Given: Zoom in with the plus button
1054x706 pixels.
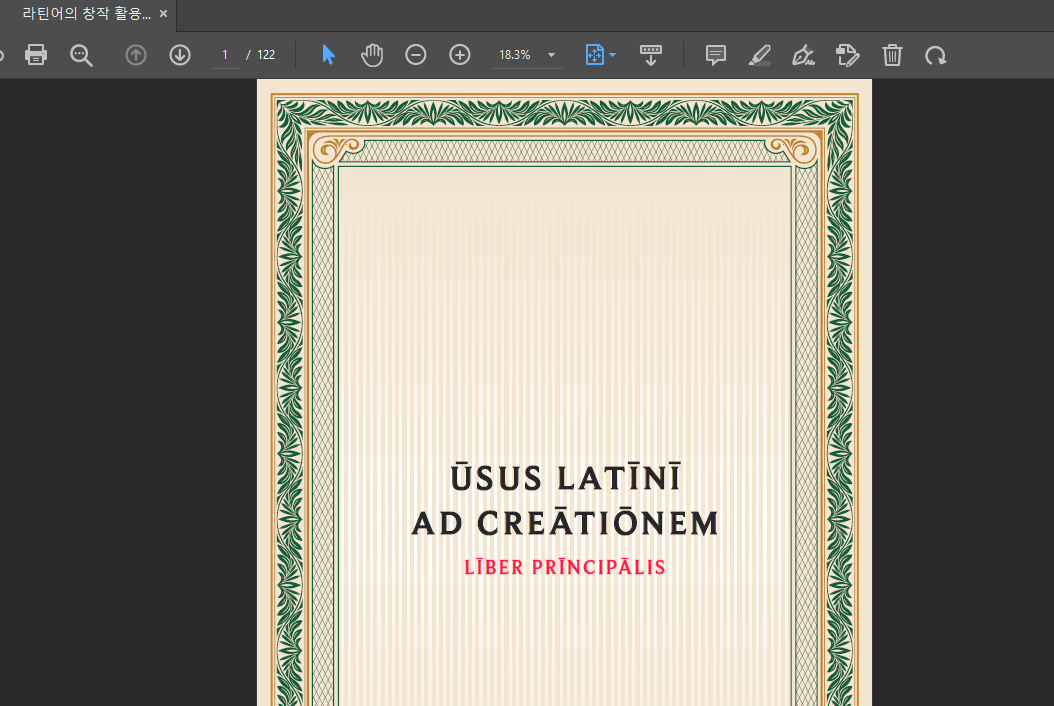Looking at the screenshot, I should [460, 55].
